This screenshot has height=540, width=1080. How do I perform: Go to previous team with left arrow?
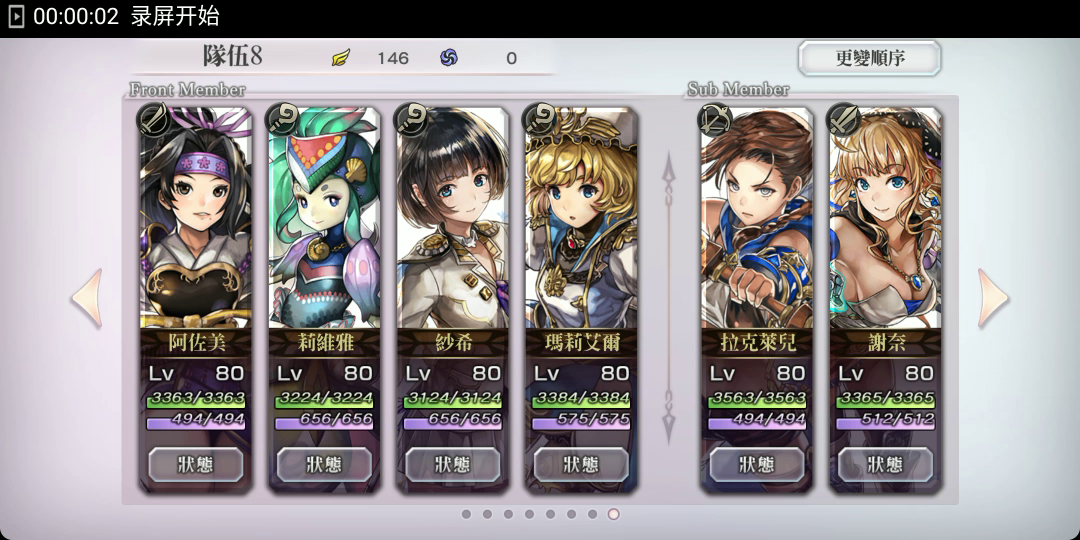[x=87, y=298]
